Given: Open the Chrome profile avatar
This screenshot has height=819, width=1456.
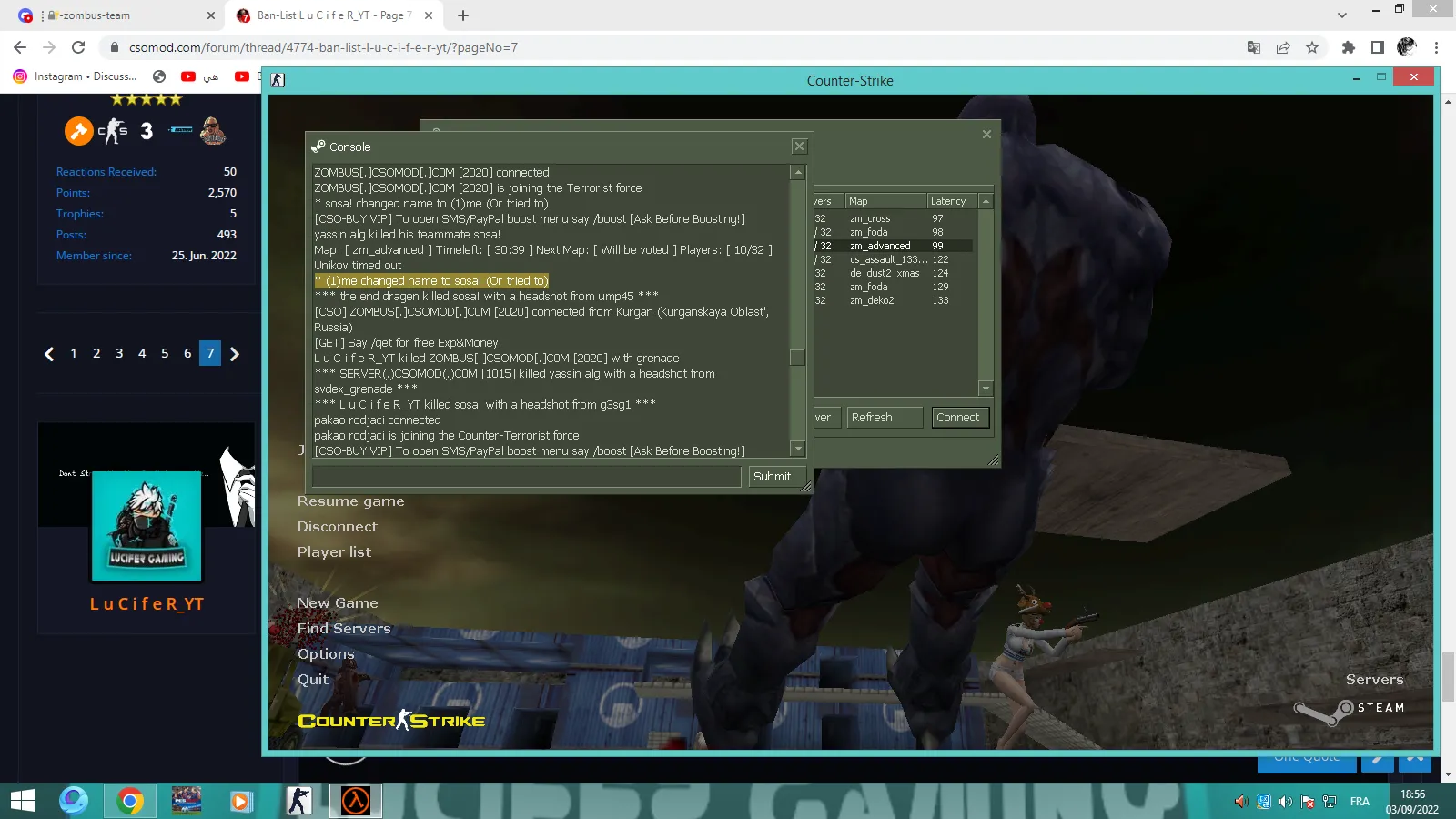Looking at the screenshot, I should click(x=1407, y=47).
